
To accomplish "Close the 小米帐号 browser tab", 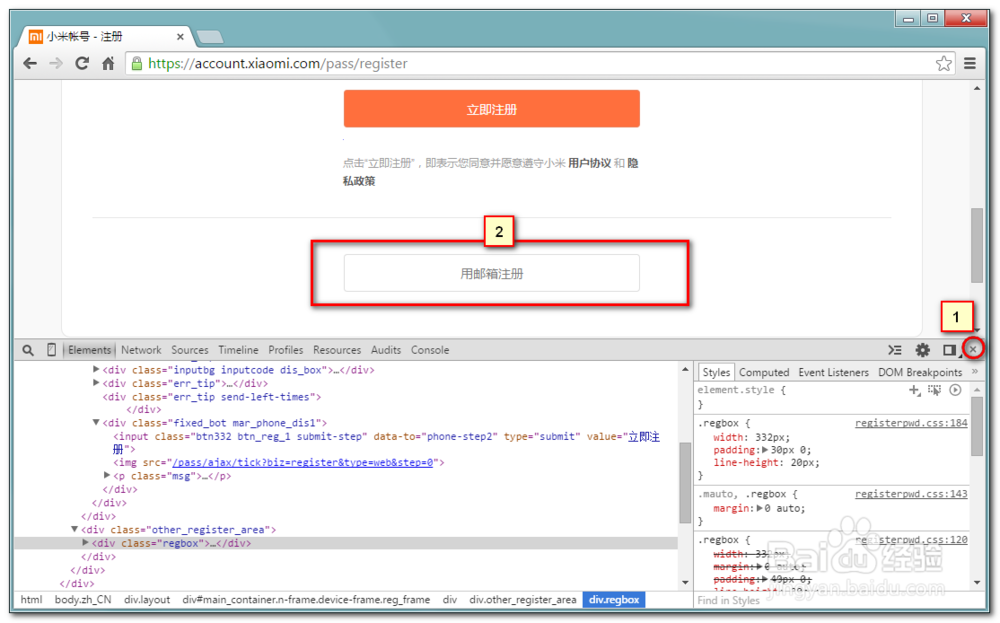I will [x=180, y=37].
